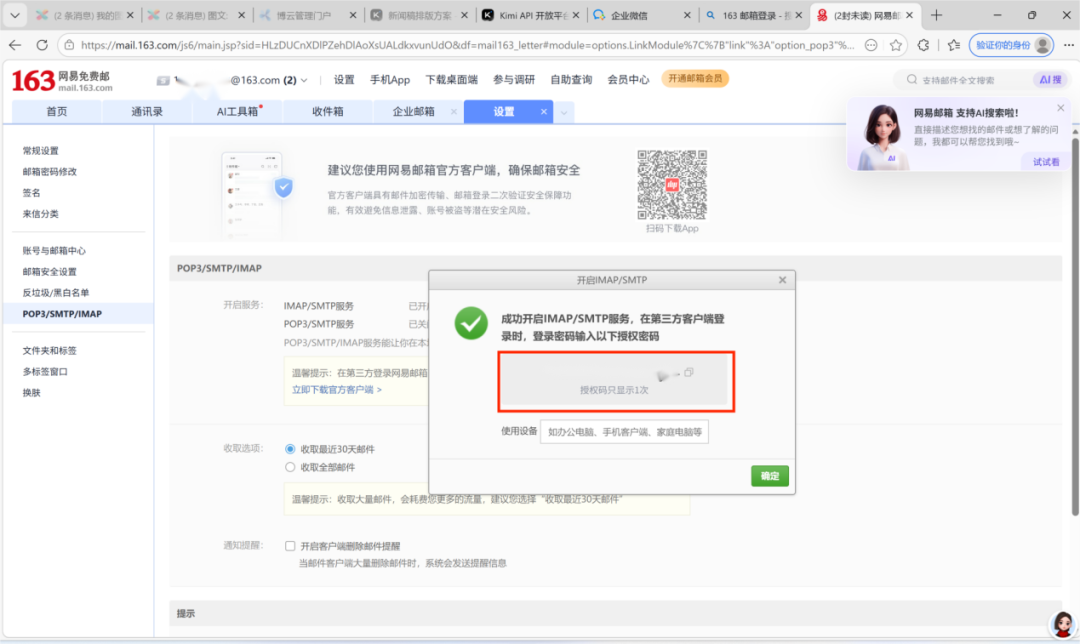This screenshot has width=1080, height=644.
Task: Open the 首页 mail tab
Action: pyautogui.click(x=56, y=112)
